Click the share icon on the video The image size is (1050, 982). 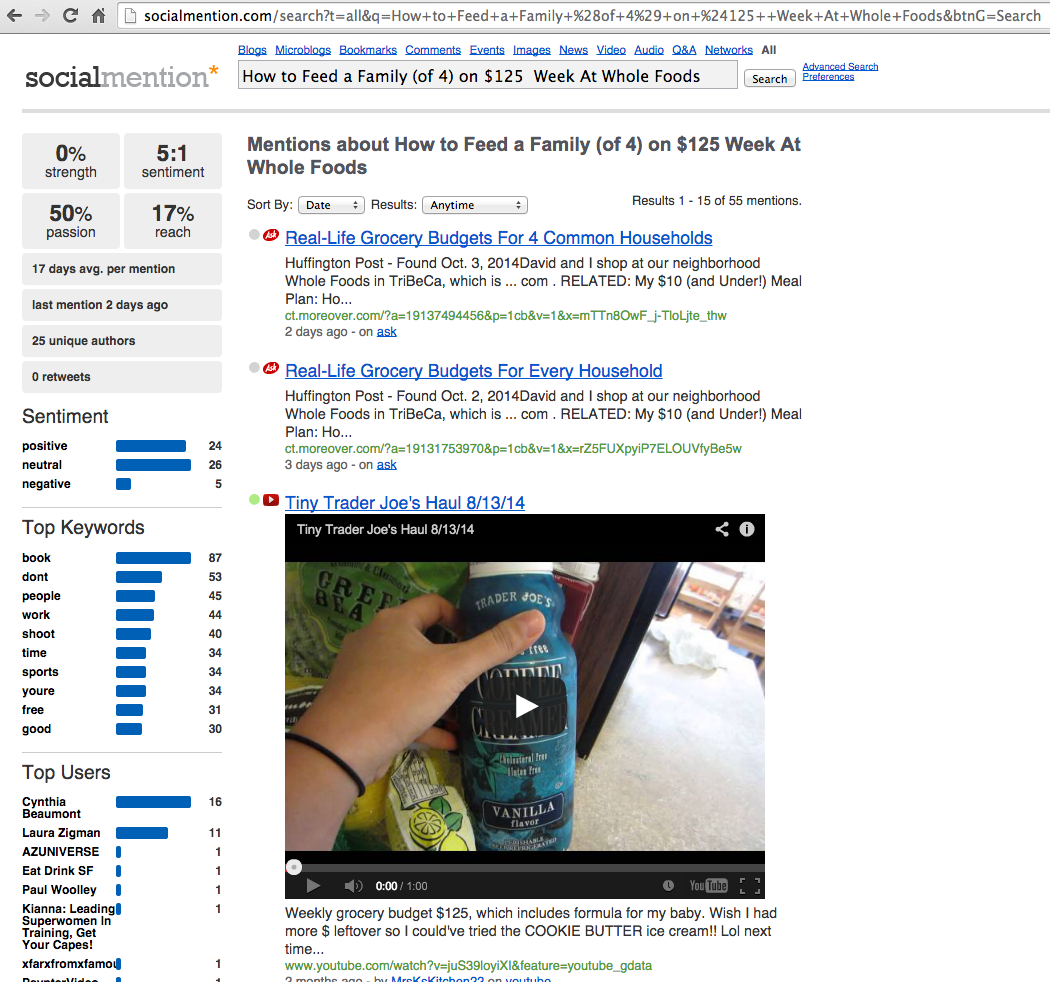(x=722, y=529)
